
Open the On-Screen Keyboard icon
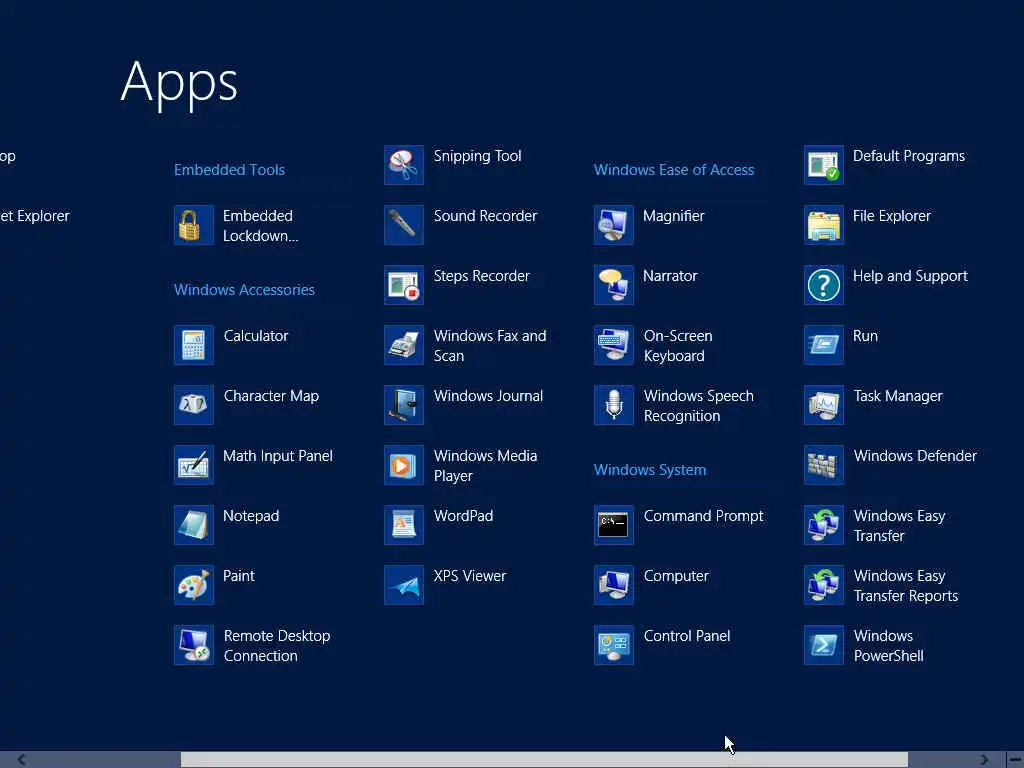(x=614, y=345)
